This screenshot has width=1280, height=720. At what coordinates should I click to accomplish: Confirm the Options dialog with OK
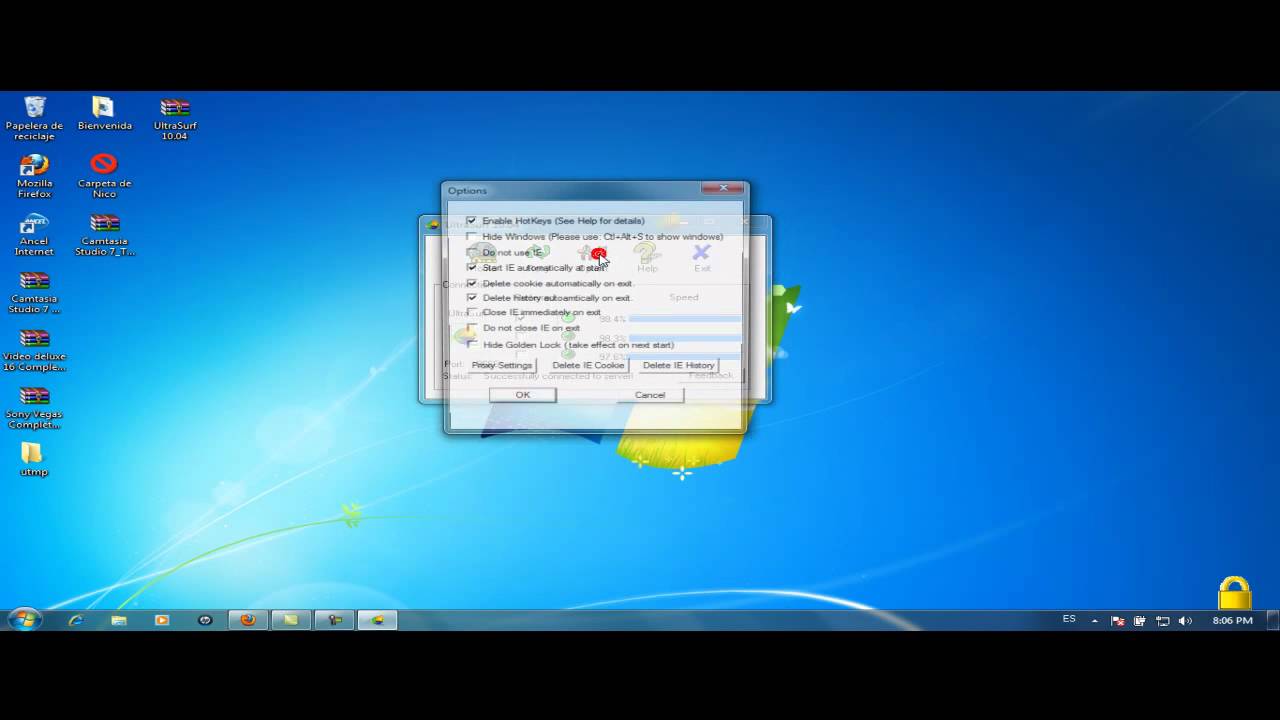(x=522, y=395)
